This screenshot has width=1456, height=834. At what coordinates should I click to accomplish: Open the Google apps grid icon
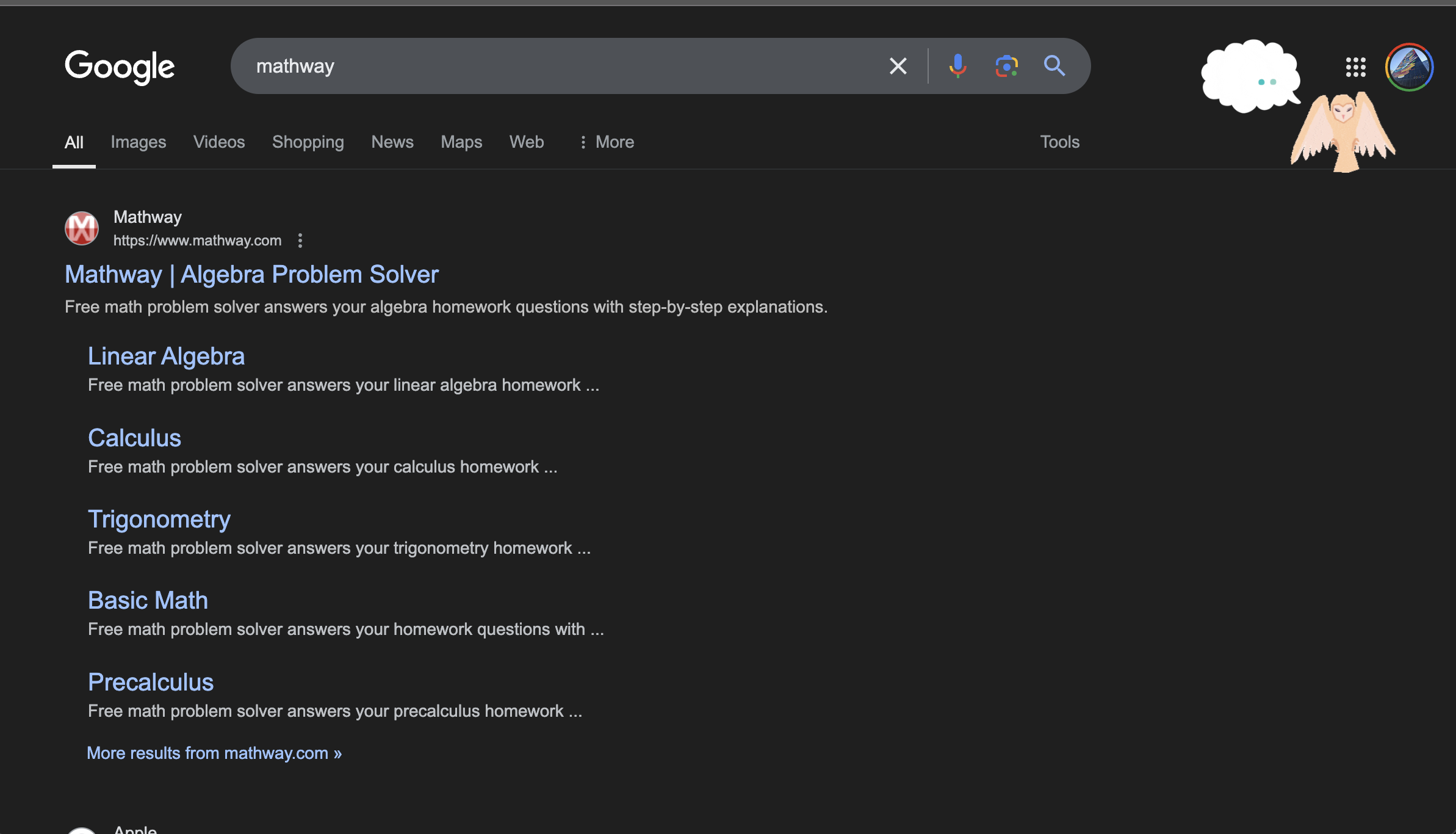(1355, 67)
